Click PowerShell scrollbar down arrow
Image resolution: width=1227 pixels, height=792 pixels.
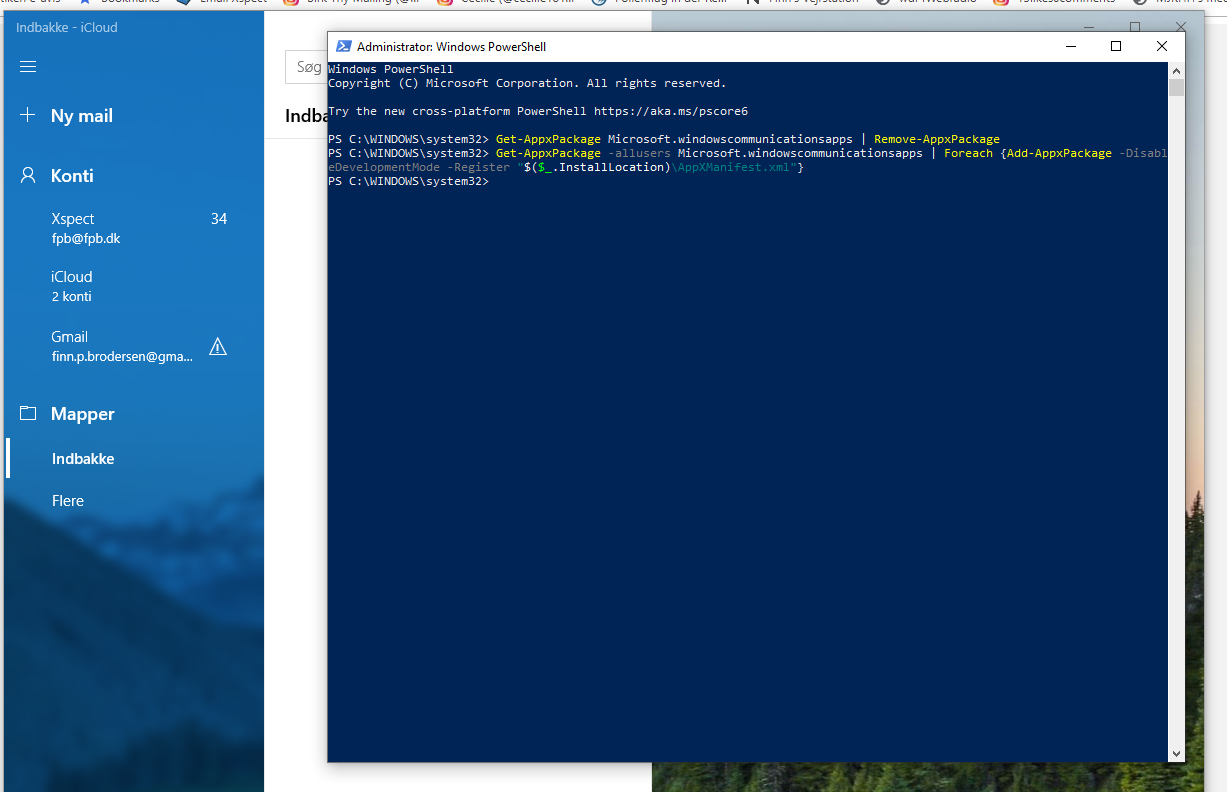coord(1176,753)
